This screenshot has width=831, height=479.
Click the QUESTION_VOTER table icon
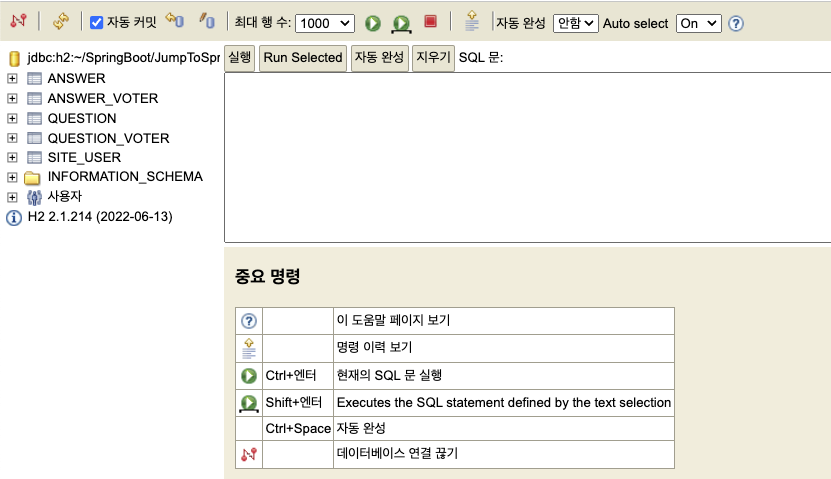tap(34, 138)
